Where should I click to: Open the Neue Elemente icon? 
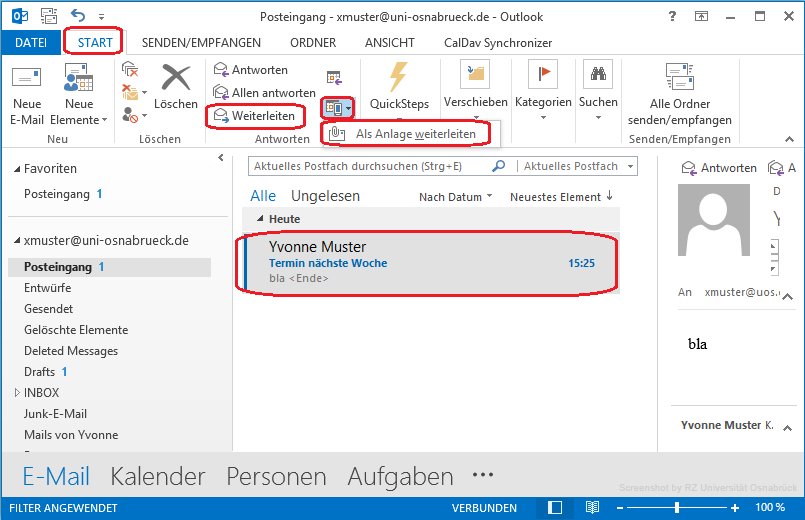click(x=79, y=78)
